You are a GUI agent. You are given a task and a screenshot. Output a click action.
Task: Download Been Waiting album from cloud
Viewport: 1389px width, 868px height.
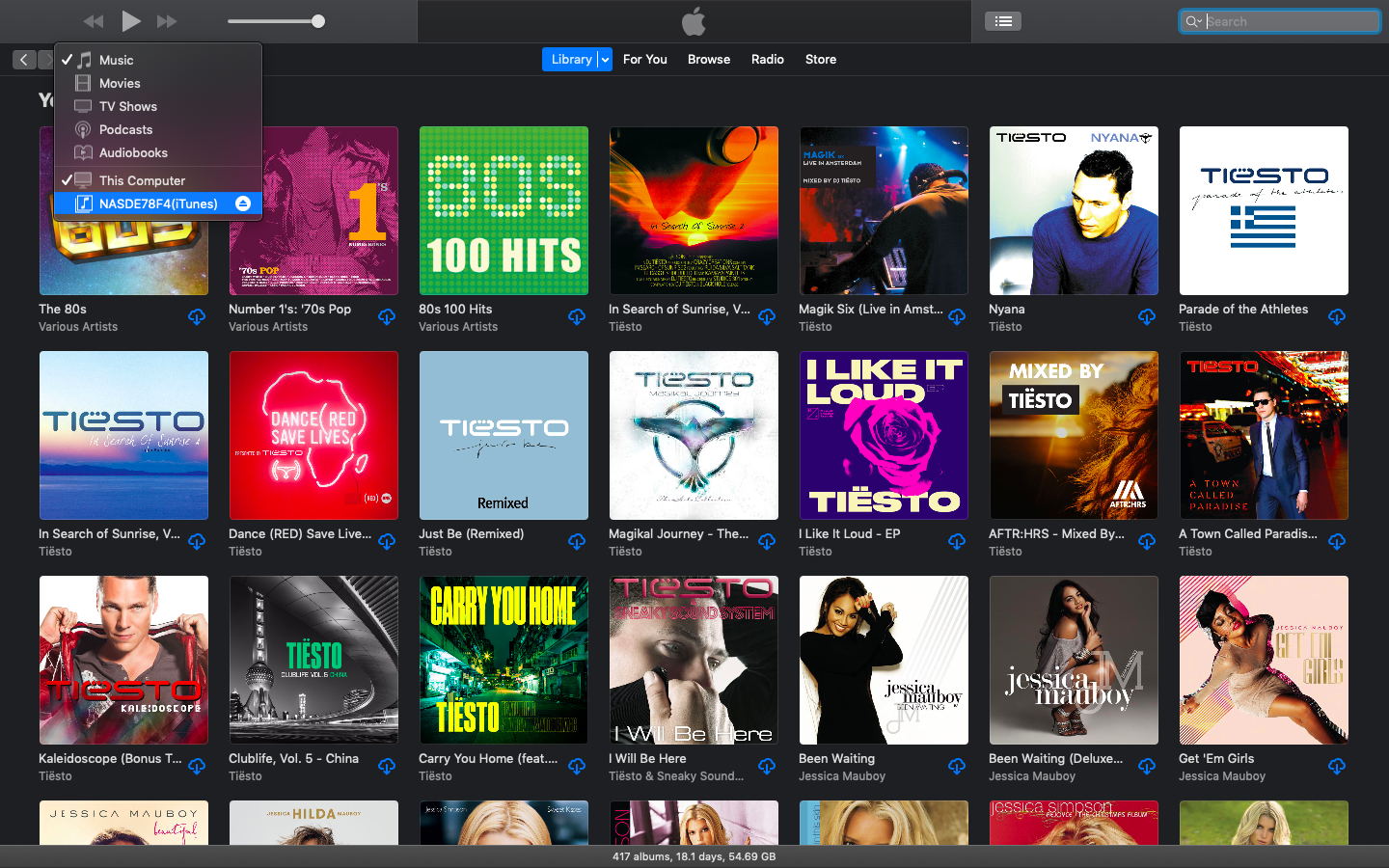pos(957,766)
